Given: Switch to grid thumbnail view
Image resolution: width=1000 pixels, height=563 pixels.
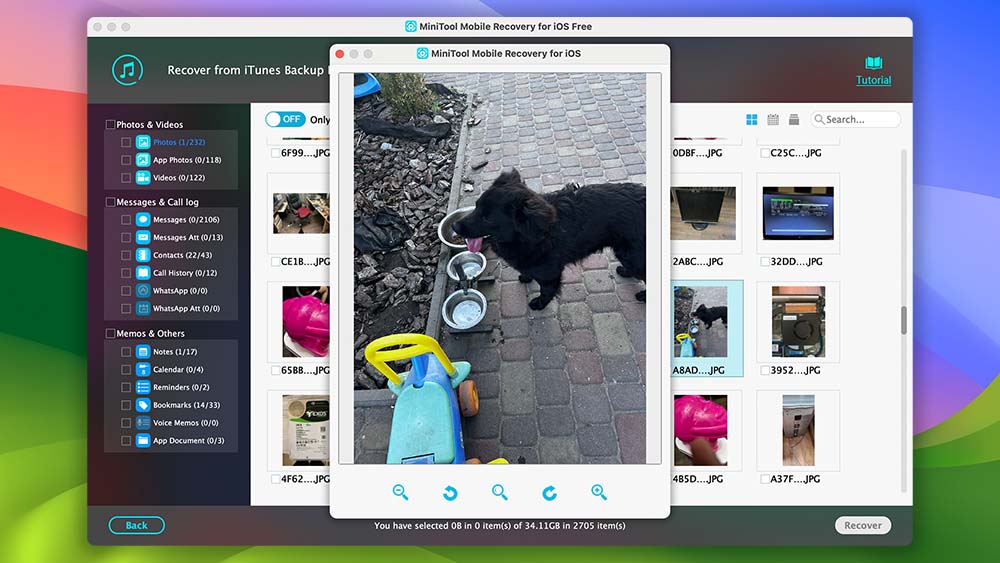Looking at the screenshot, I should (752, 119).
